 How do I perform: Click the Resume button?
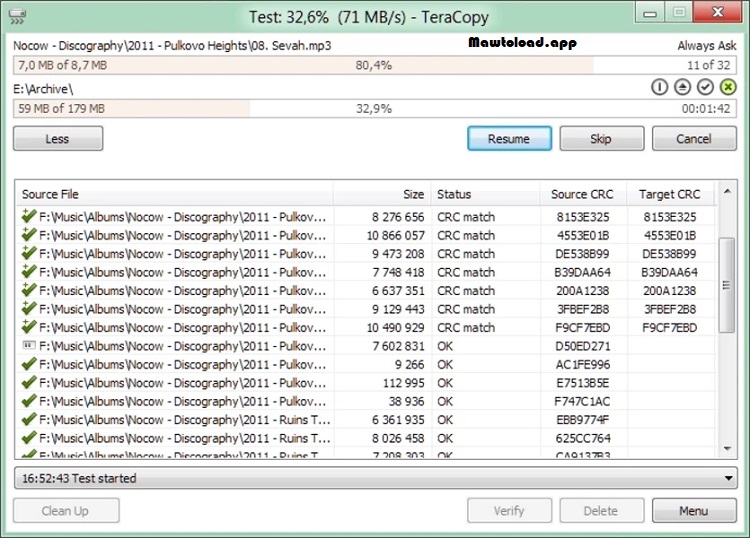tap(509, 139)
